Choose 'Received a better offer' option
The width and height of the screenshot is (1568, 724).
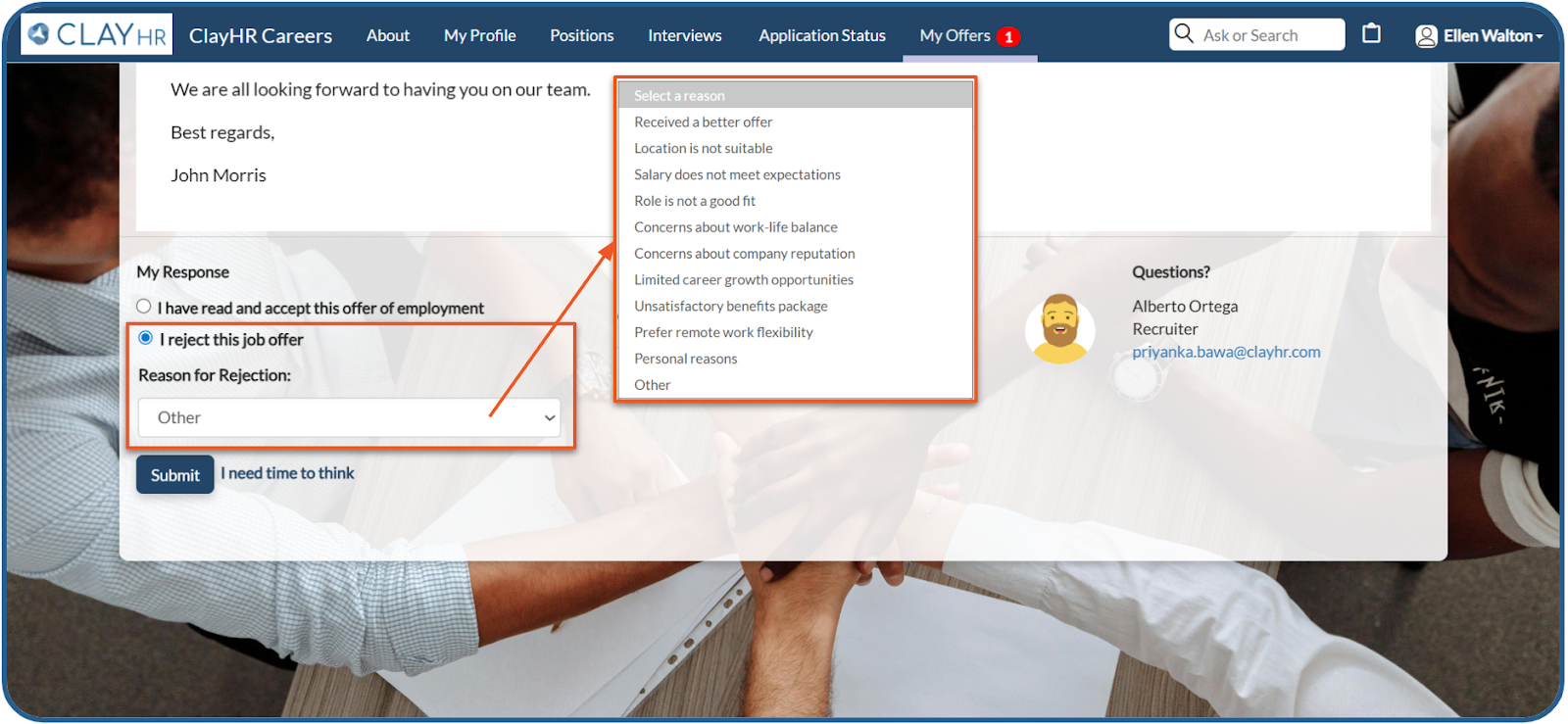(795, 121)
